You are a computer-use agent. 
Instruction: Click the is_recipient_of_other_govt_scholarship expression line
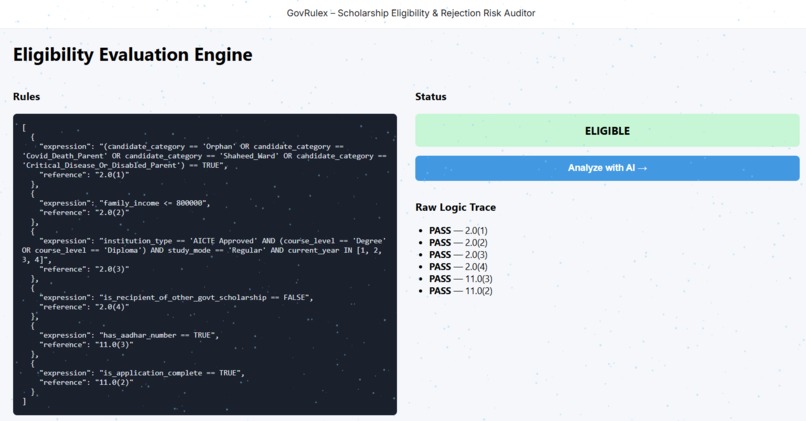click(x=176, y=298)
